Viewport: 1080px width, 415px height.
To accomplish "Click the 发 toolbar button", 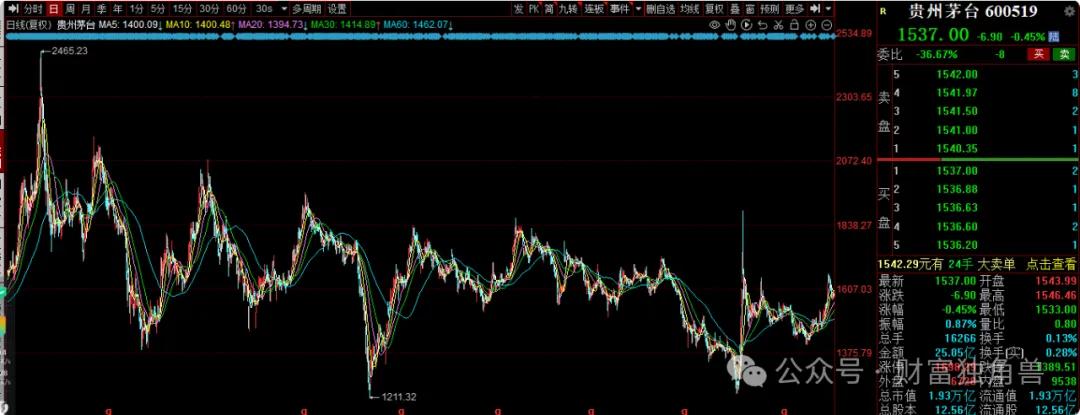I will point(518,9).
